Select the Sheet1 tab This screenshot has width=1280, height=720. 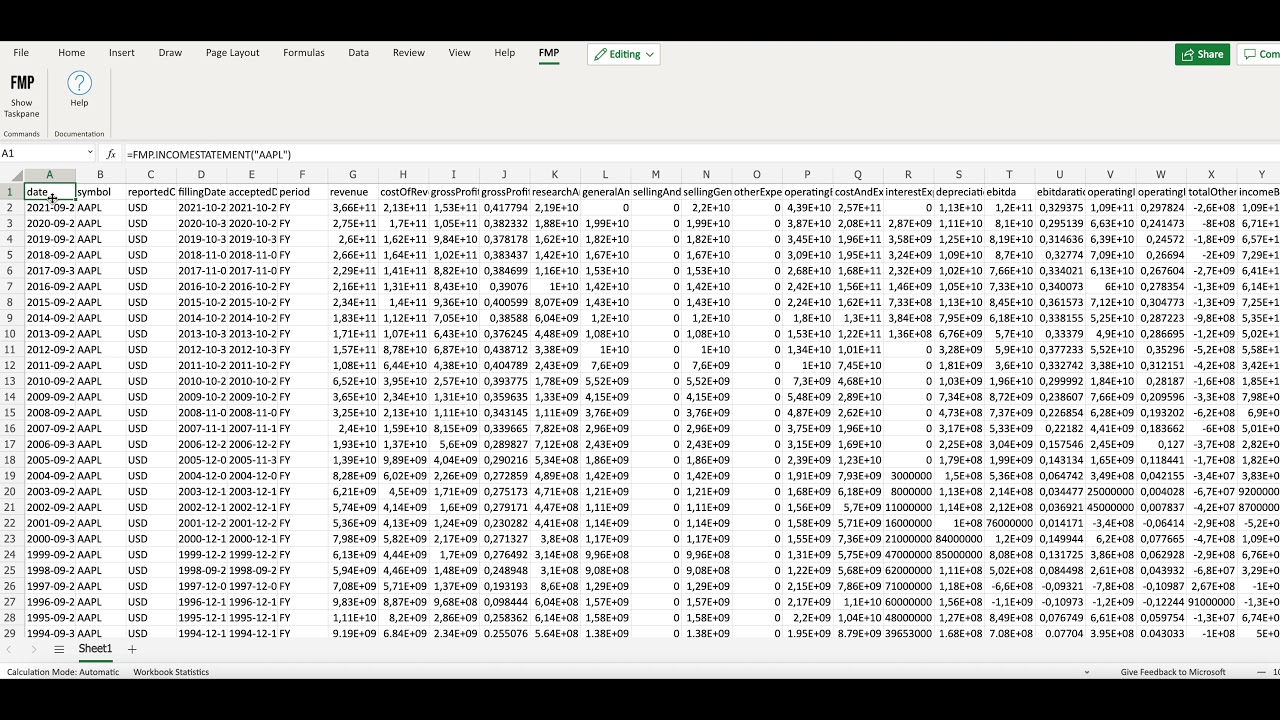(x=96, y=649)
